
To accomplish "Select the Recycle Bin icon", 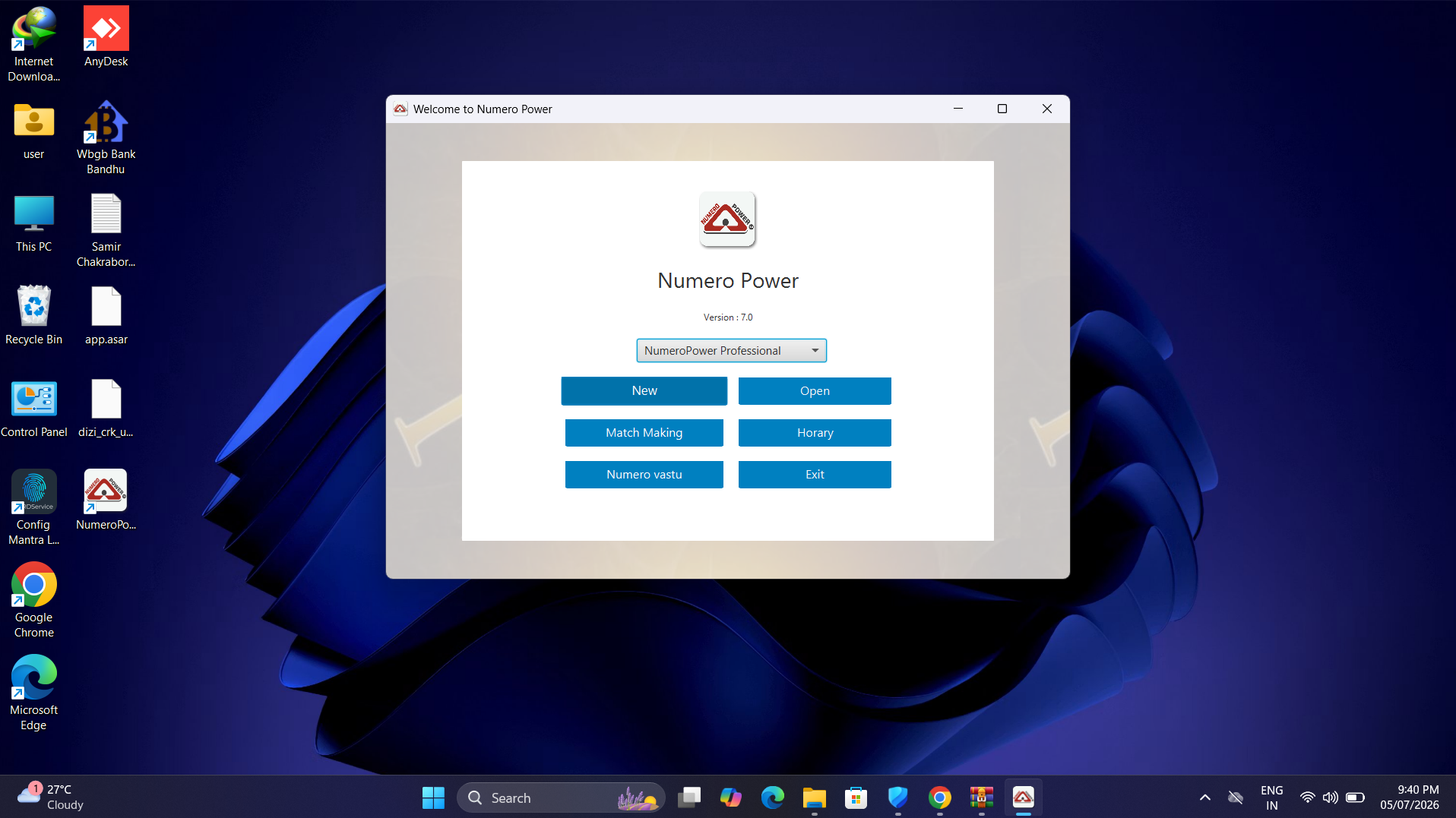I will click(x=33, y=316).
